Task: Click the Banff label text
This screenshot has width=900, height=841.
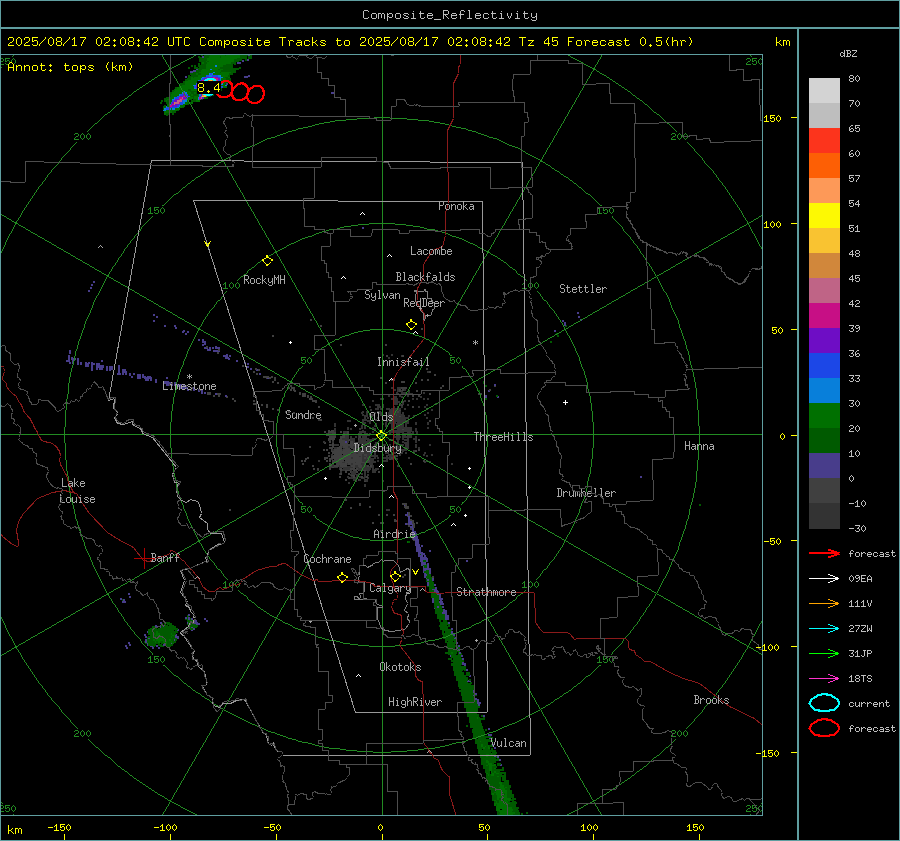Action: [165, 557]
